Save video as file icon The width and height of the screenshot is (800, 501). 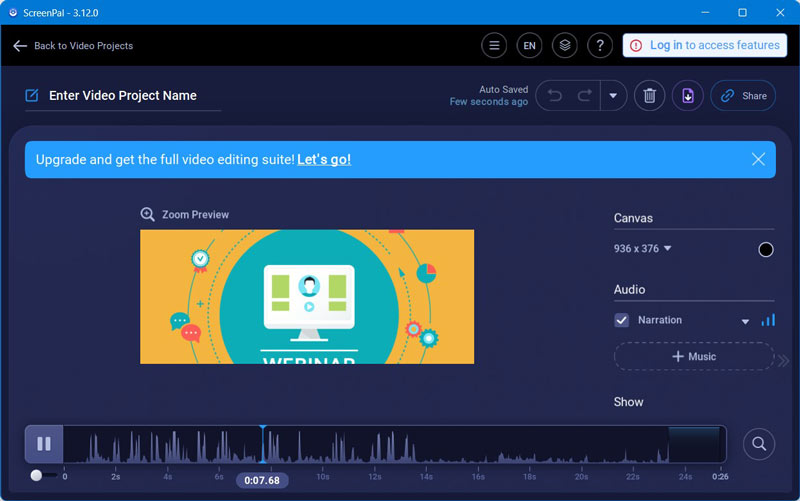pos(688,95)
